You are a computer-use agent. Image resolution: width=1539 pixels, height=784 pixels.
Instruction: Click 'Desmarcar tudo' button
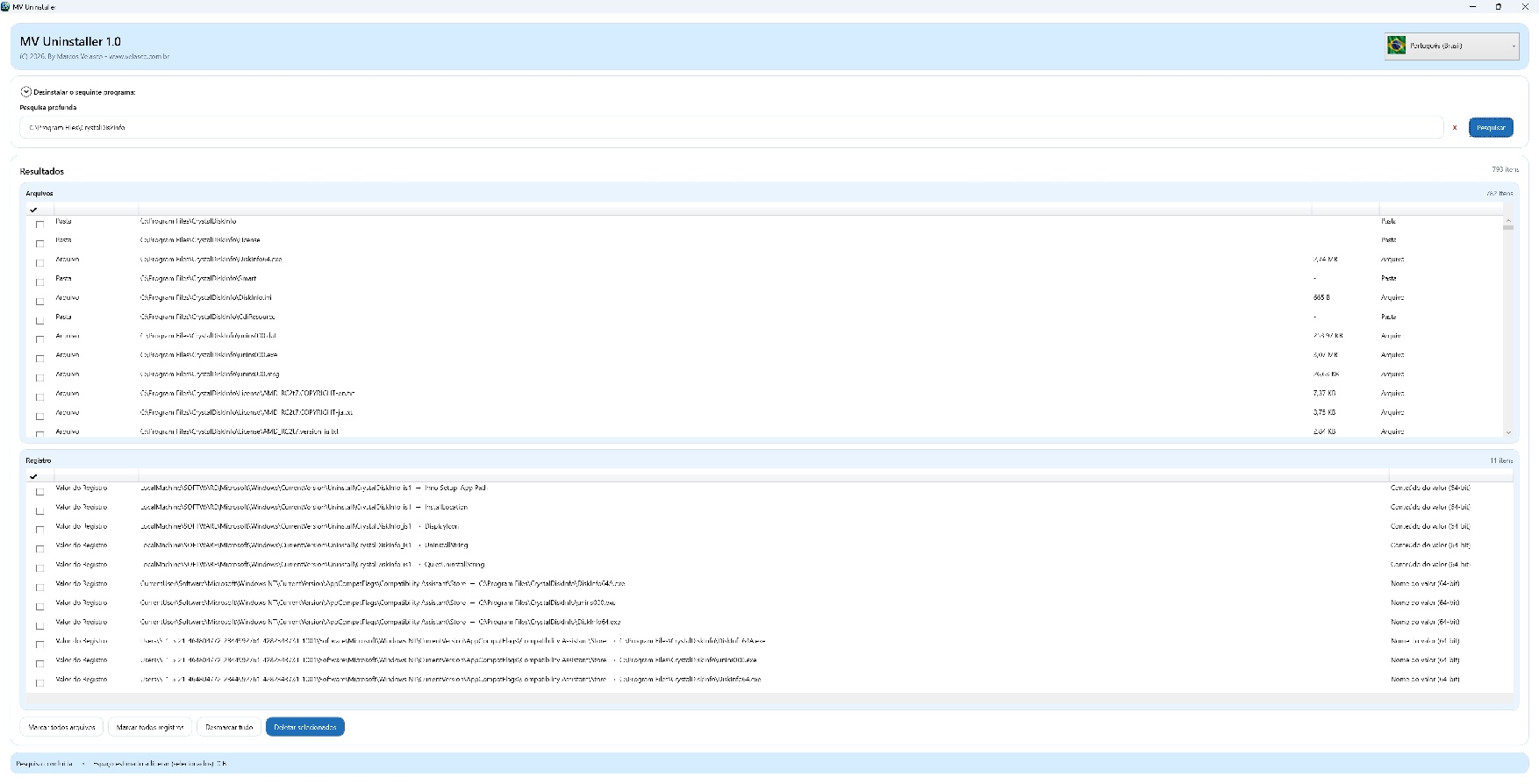click(x=228, y=727)
